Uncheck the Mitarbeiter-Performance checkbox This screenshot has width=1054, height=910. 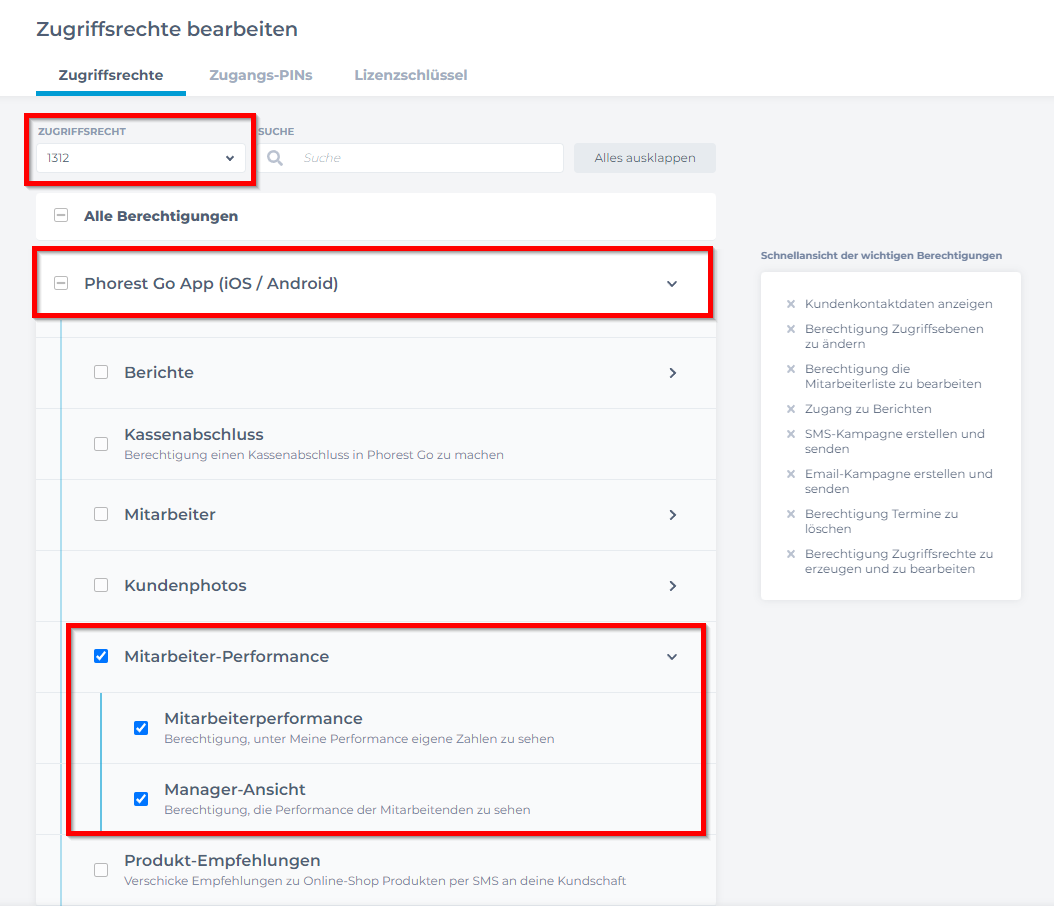pyautogui.click(x=101, y=656)
